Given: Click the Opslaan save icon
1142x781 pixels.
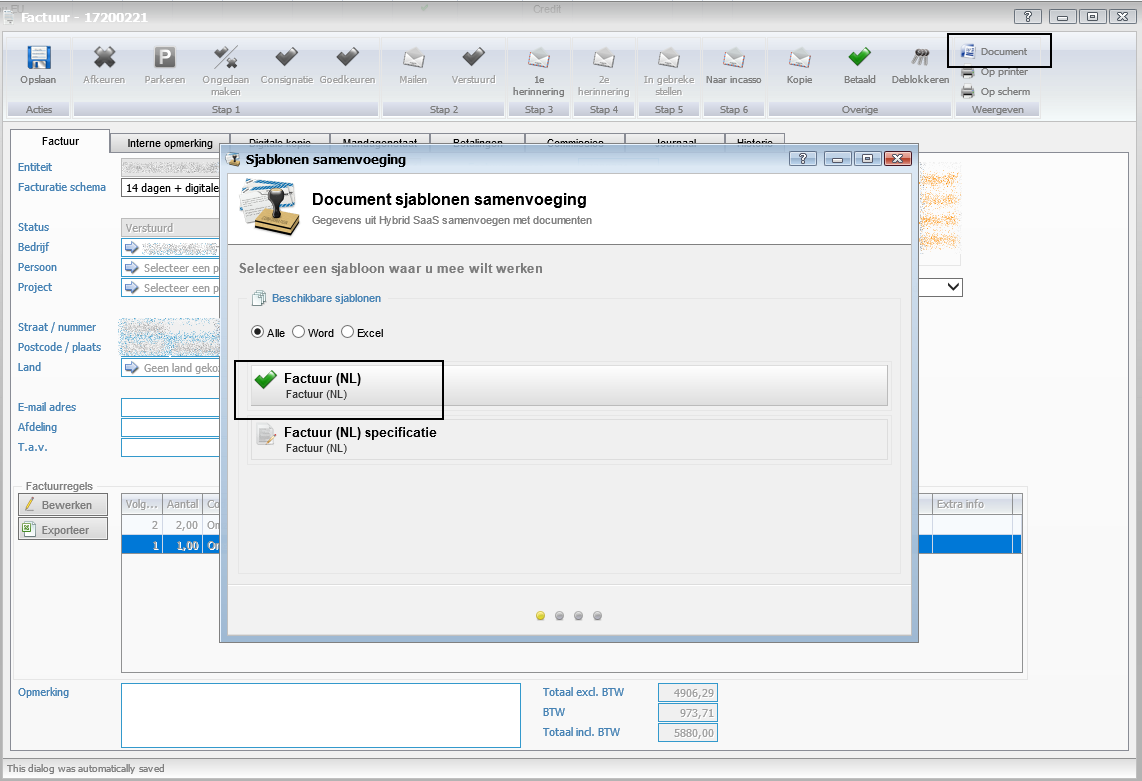Looking at the screenshot, I should (x=38, y=59).
